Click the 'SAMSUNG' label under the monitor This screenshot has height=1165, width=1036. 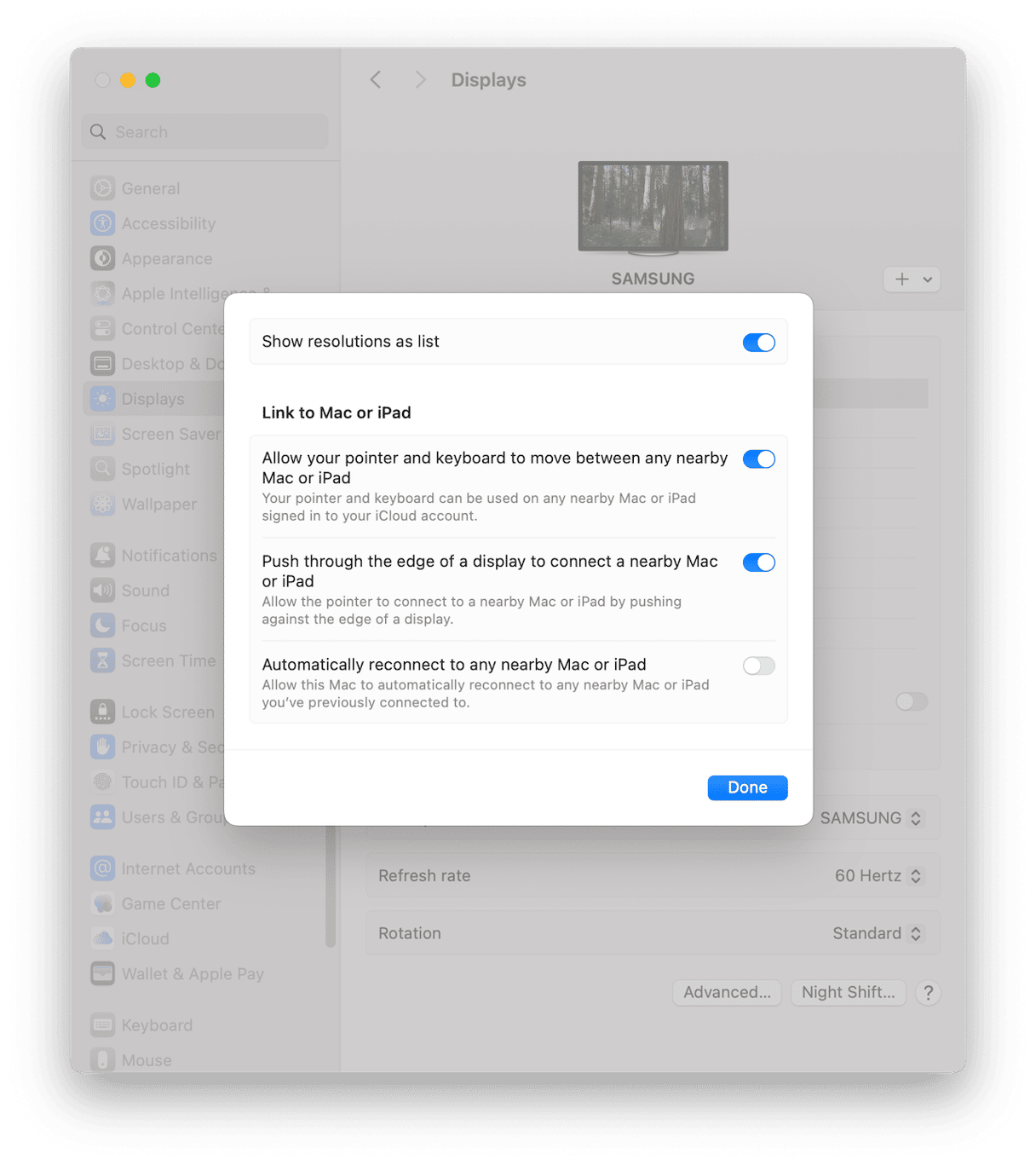click(x=653, y=279)
